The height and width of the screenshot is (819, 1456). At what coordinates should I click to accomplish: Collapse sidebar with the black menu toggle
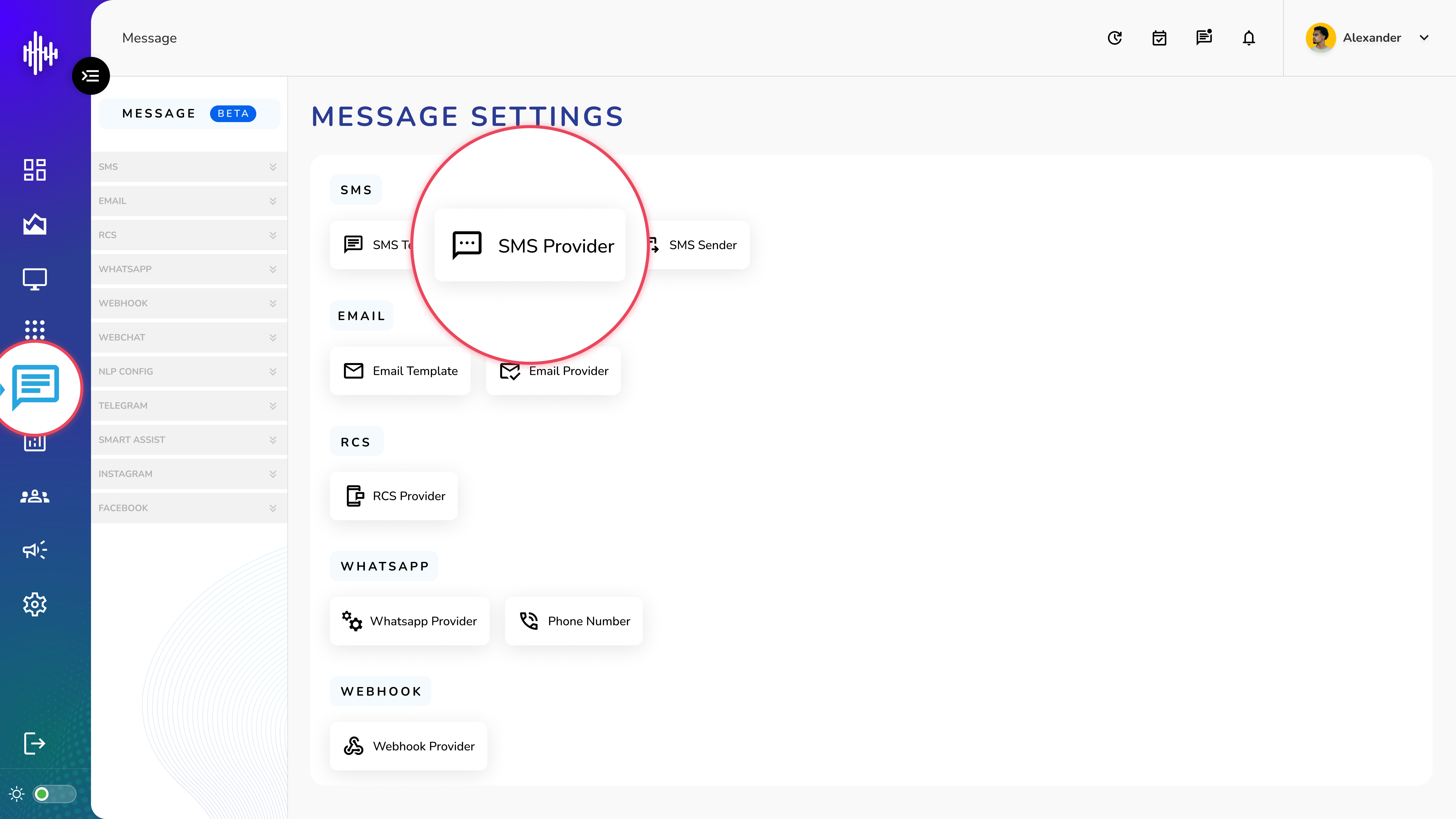point(90,76)
